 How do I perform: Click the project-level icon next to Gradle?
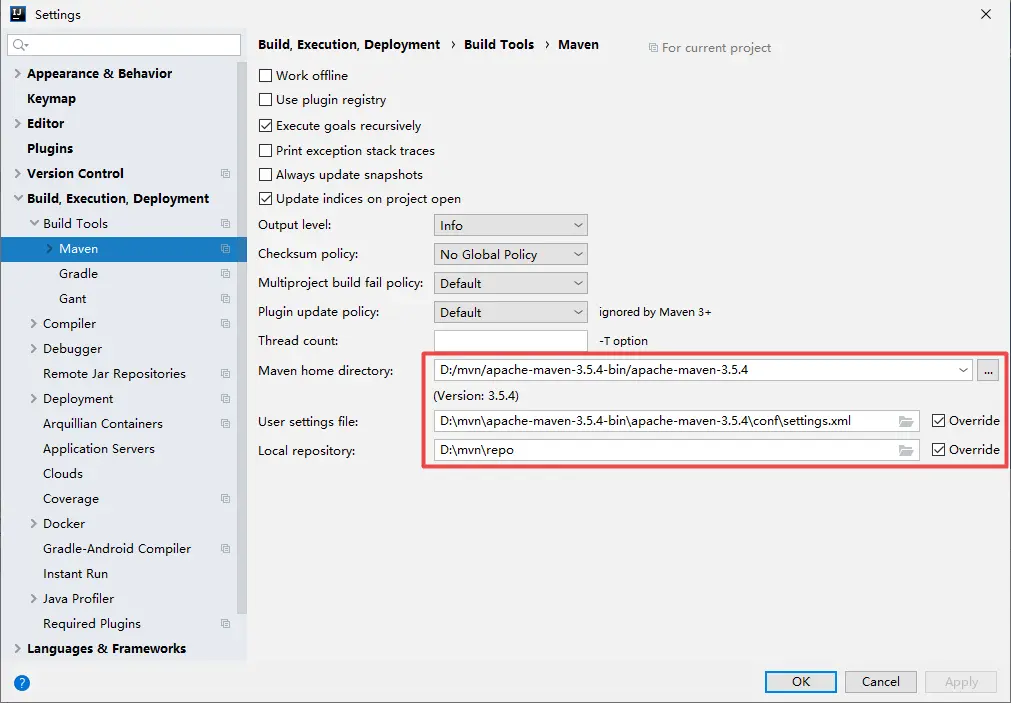click(x=225, y=273)
